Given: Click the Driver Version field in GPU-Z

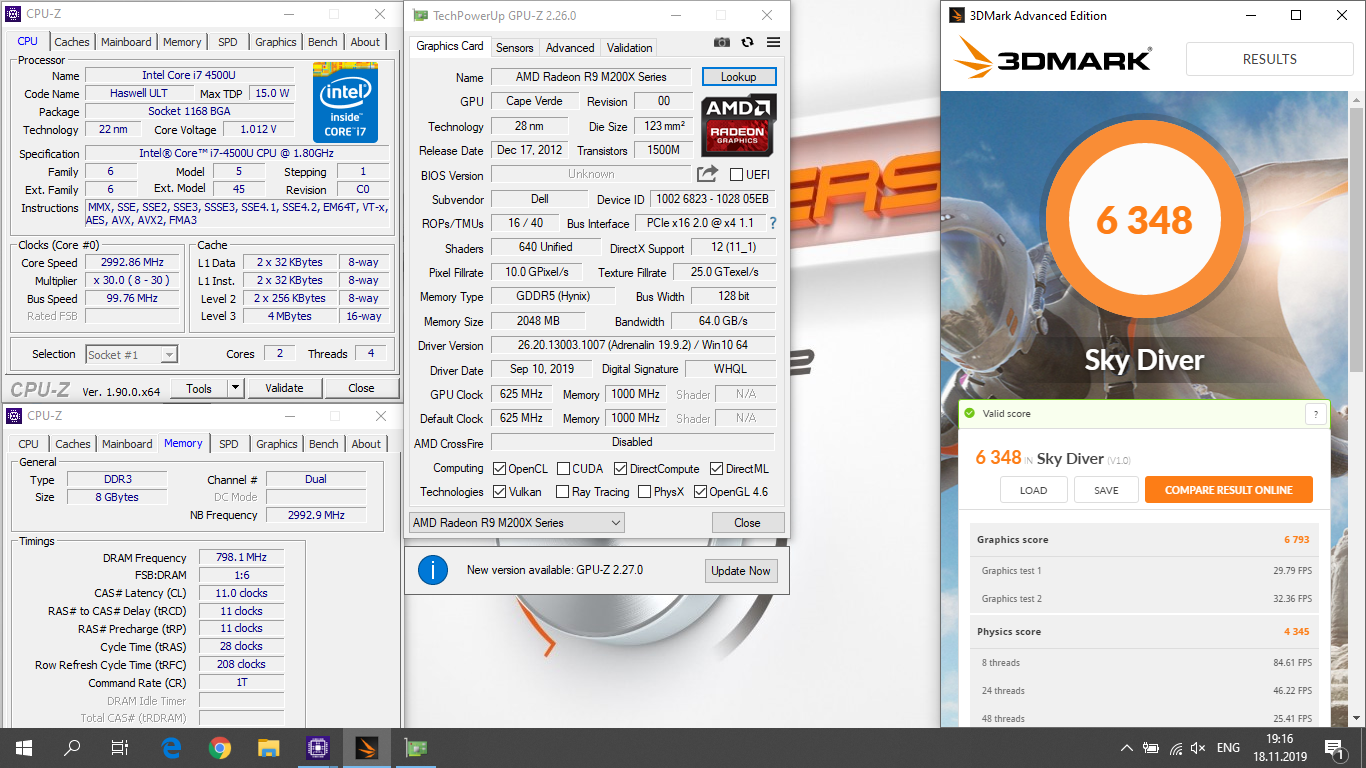Looking at the screenshot, I should [x=633, y=345].
